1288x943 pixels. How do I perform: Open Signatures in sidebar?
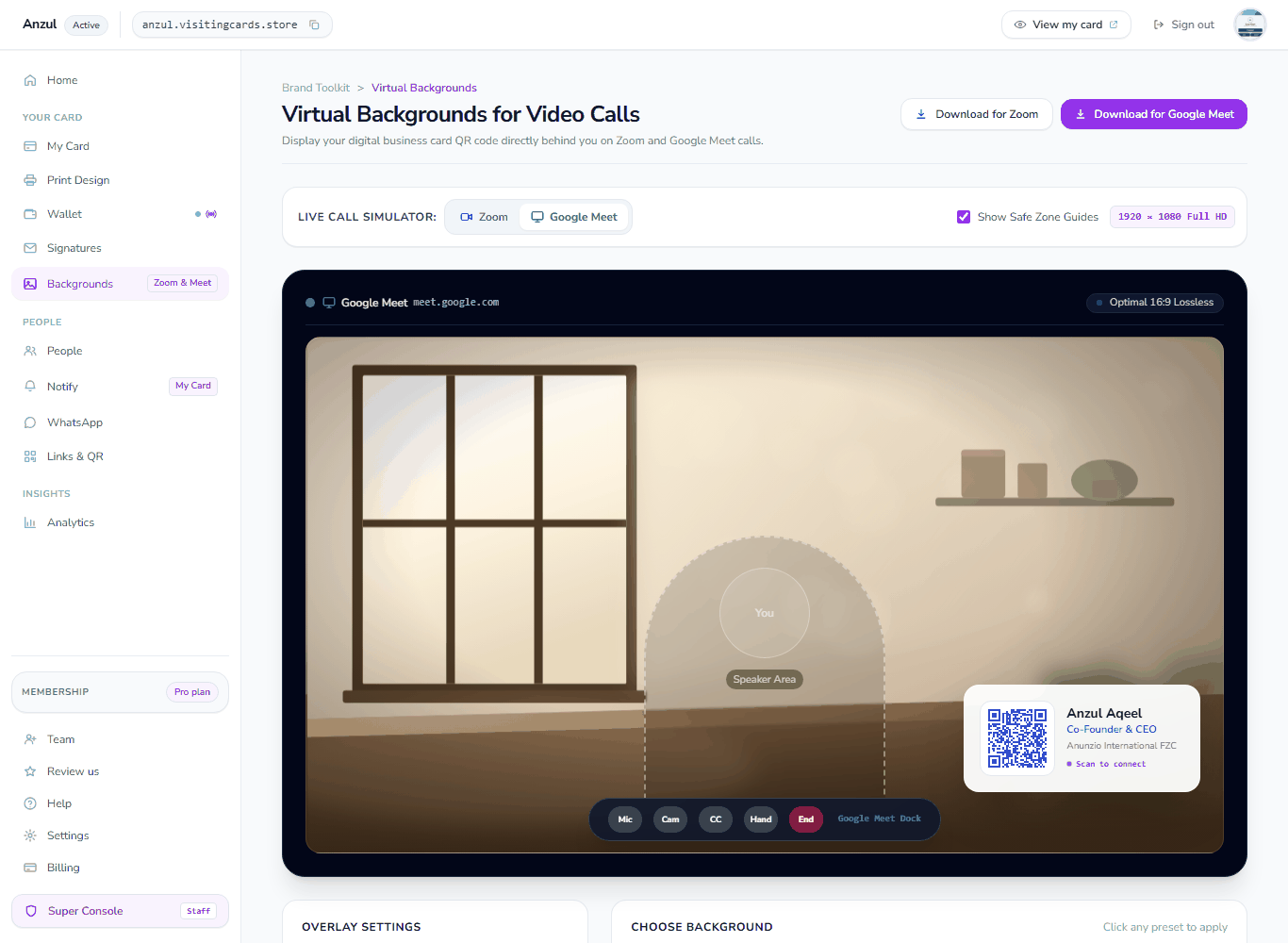tap(120, 248)
